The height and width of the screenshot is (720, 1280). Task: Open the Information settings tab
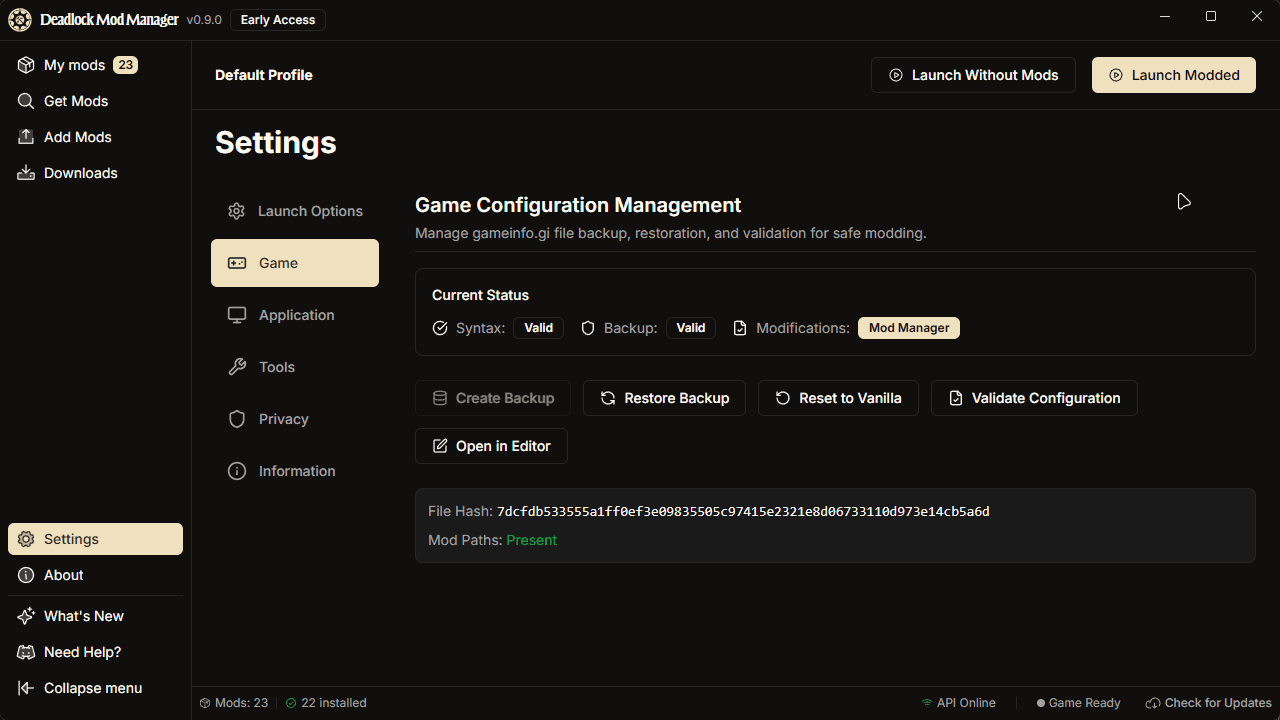(296, 471)
